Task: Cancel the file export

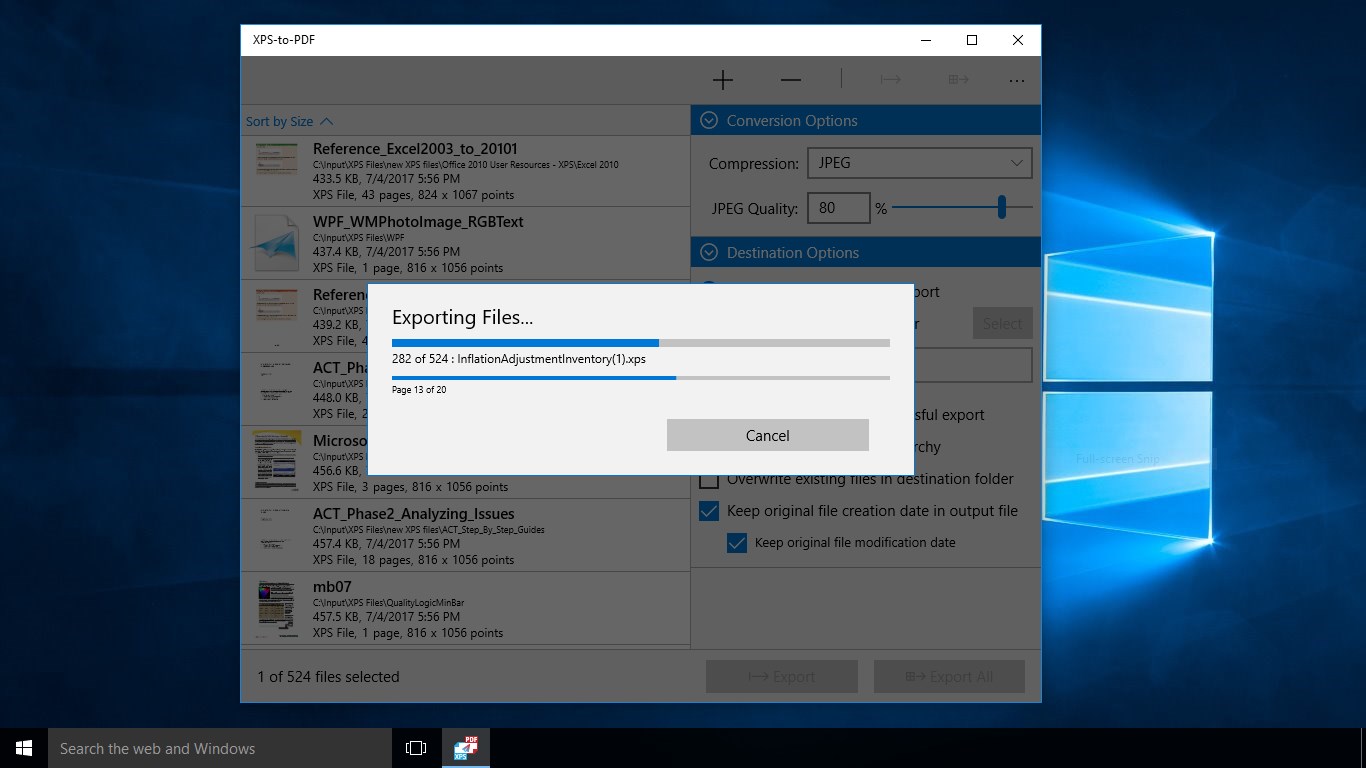Action: click(x=768, y=435)
